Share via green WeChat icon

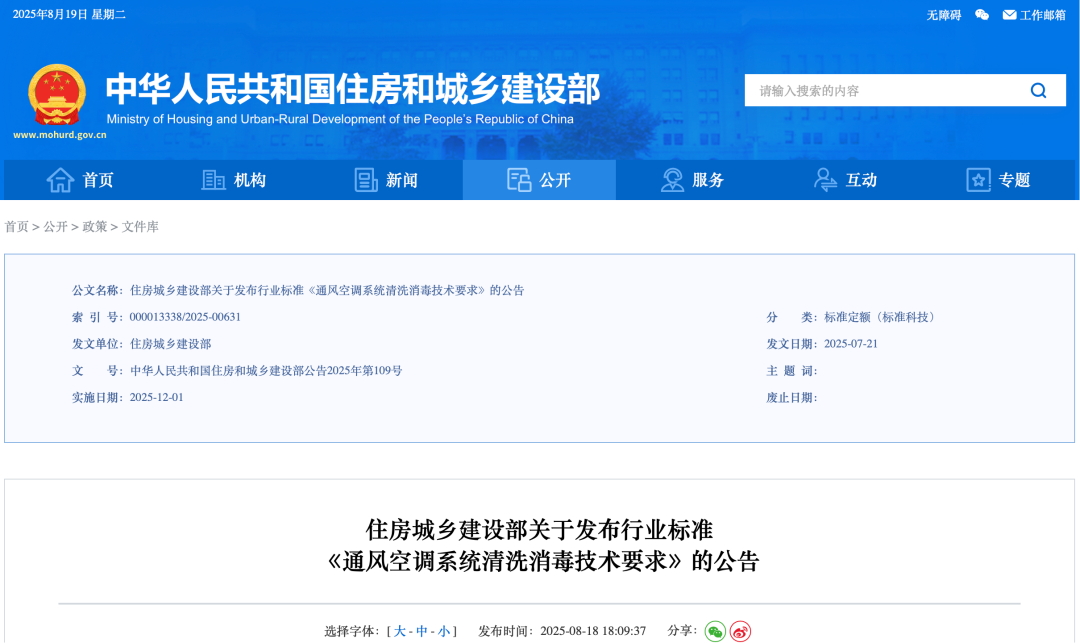715,631
